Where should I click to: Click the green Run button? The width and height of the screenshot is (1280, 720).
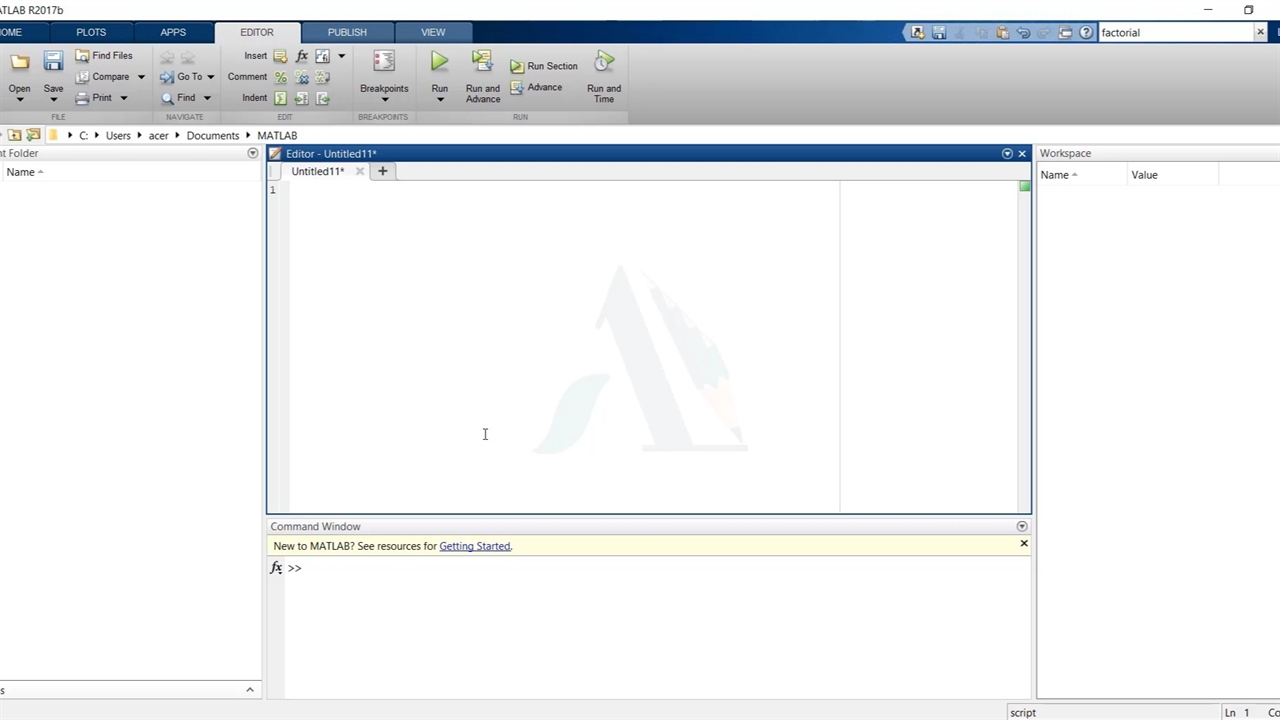439,62
